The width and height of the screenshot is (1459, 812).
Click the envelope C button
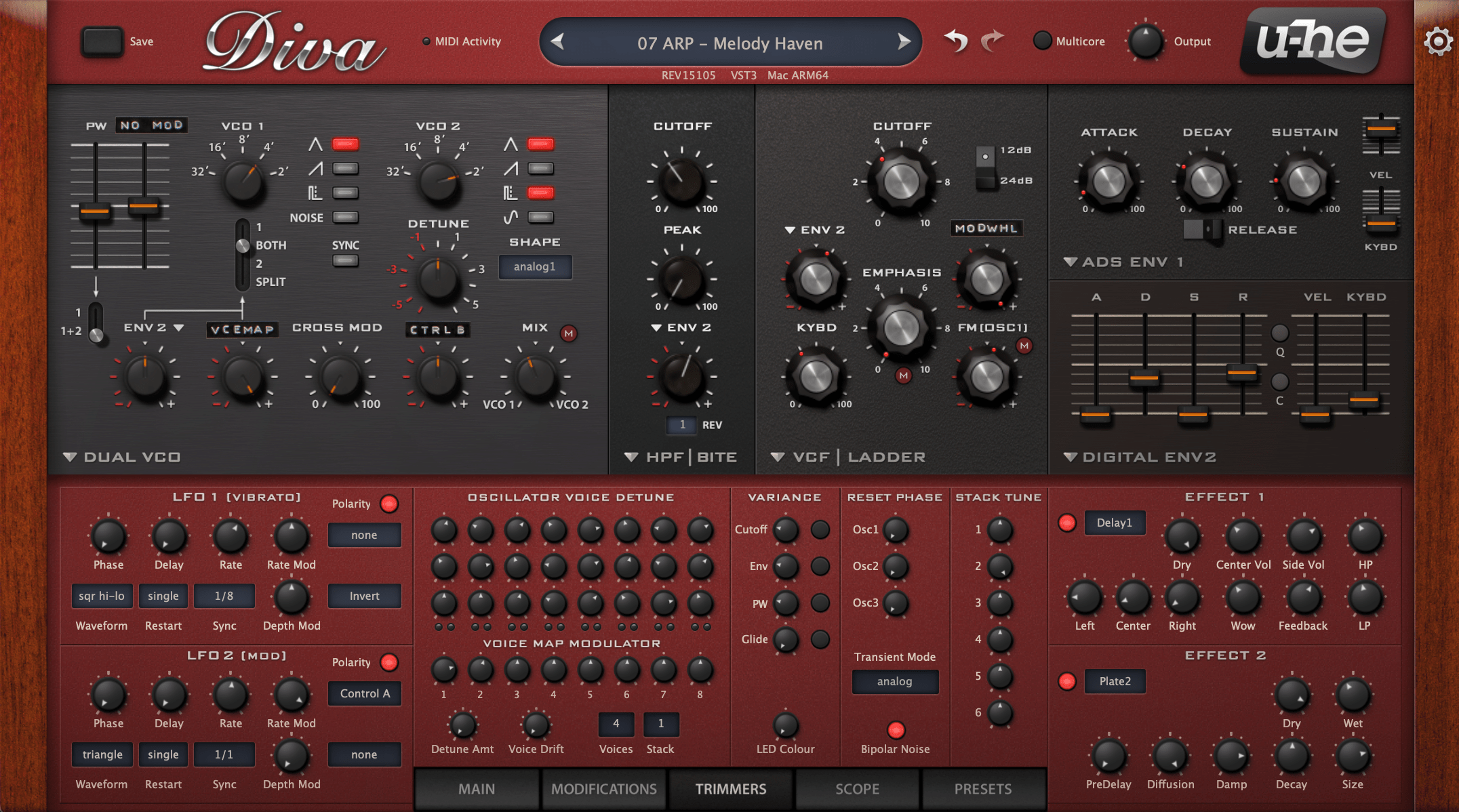1279,382
